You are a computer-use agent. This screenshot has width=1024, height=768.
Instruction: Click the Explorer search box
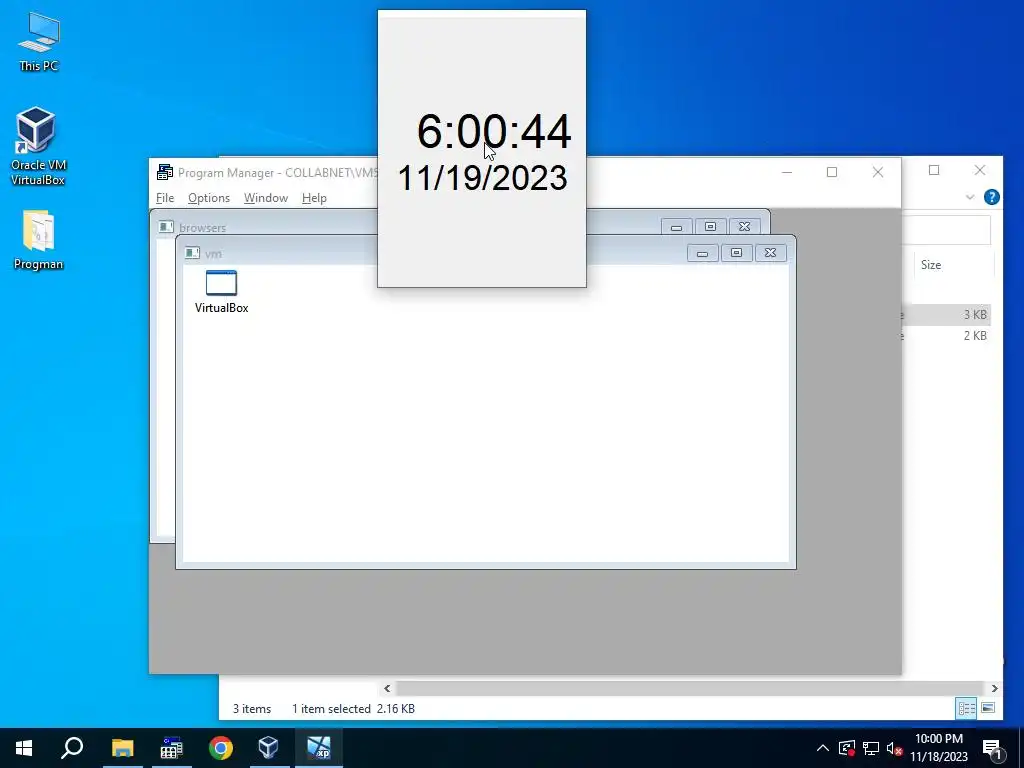(x=946, y=230)
